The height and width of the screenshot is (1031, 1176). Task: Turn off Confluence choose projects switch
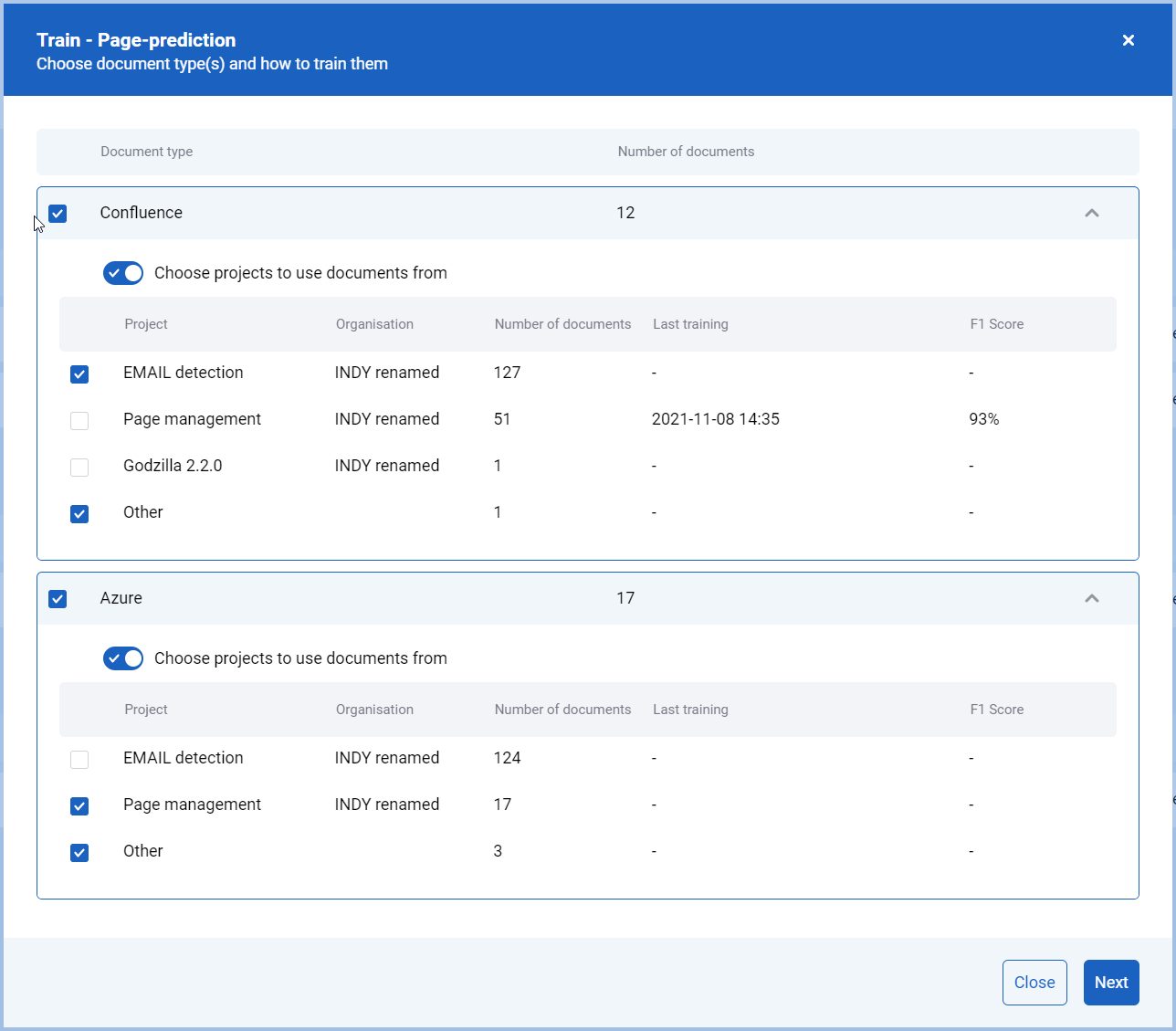(123, 273)
